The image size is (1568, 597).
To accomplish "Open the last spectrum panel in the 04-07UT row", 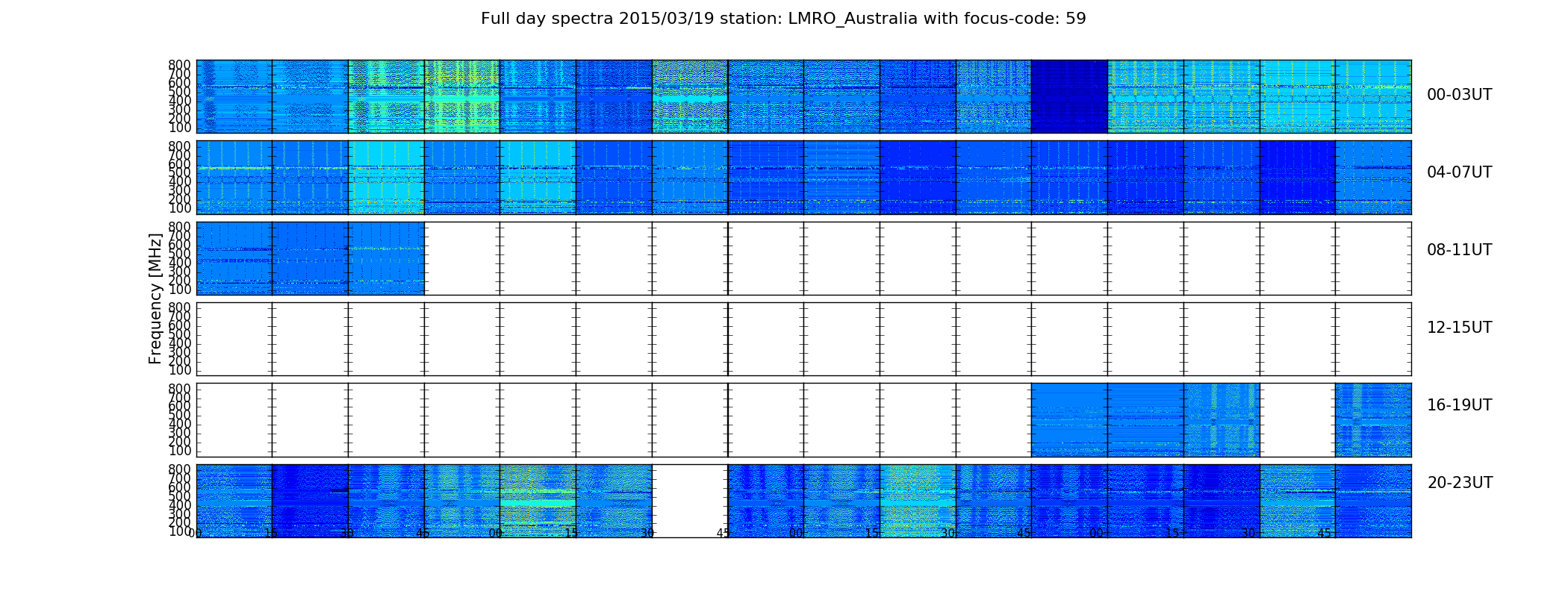I will point(1373,178).
